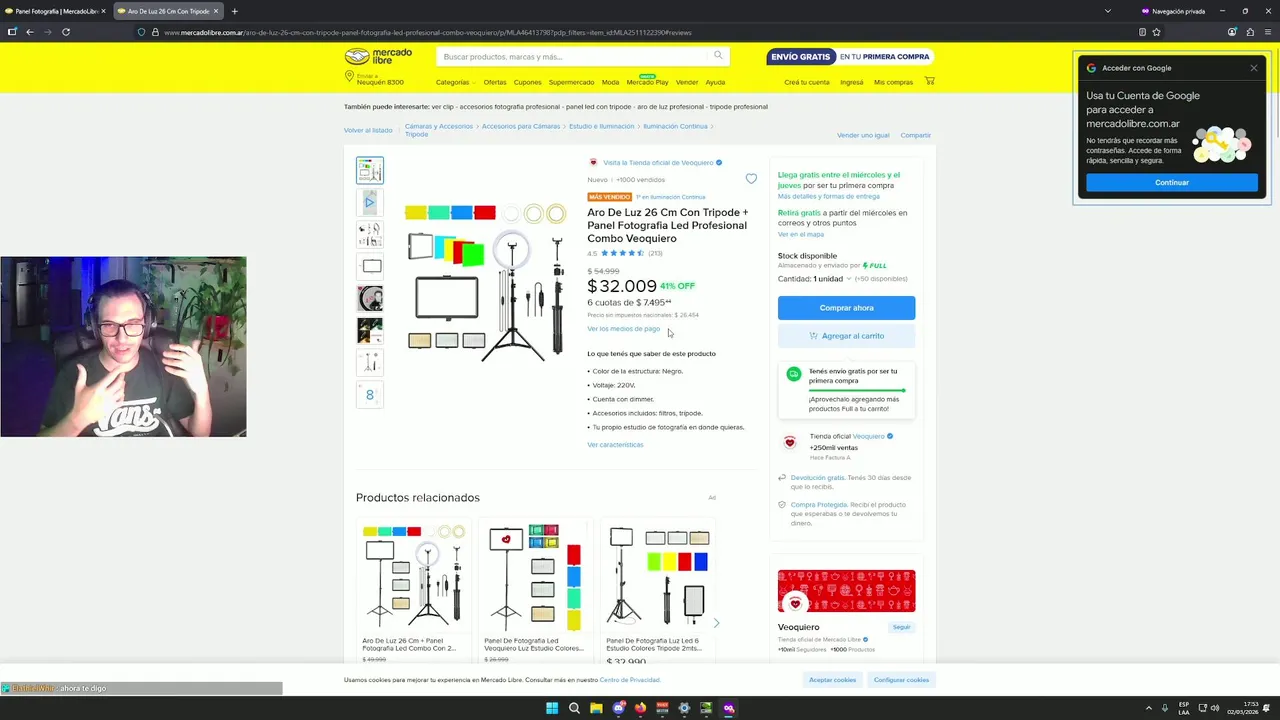Show next related products with arrow
The height and width of the screenshot is (720, 1280).
(x=716, y=623)
